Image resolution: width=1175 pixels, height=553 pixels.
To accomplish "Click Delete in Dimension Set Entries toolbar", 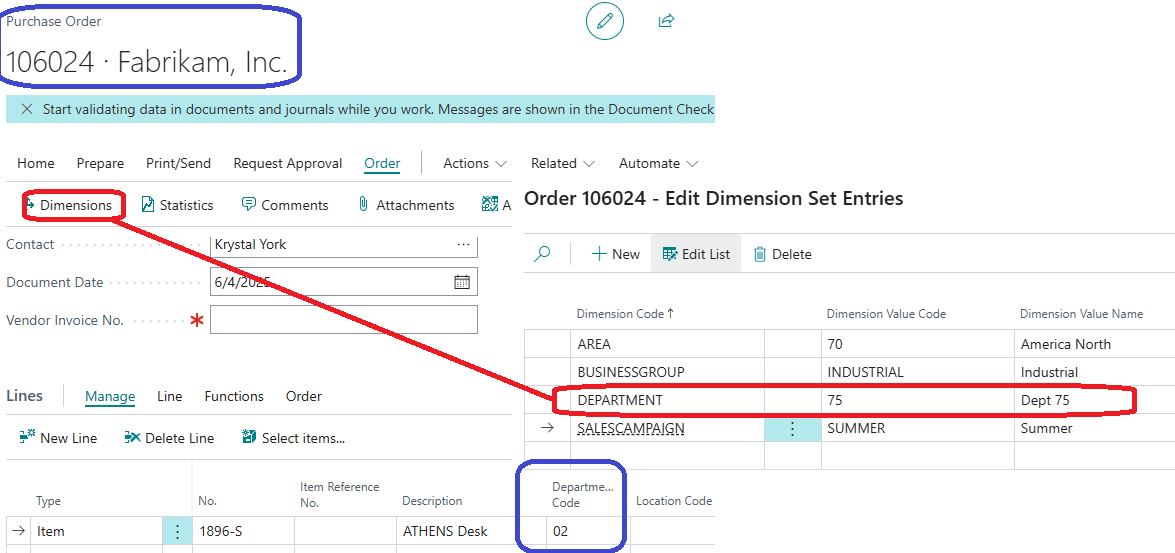I will click(x=782, y=254).
